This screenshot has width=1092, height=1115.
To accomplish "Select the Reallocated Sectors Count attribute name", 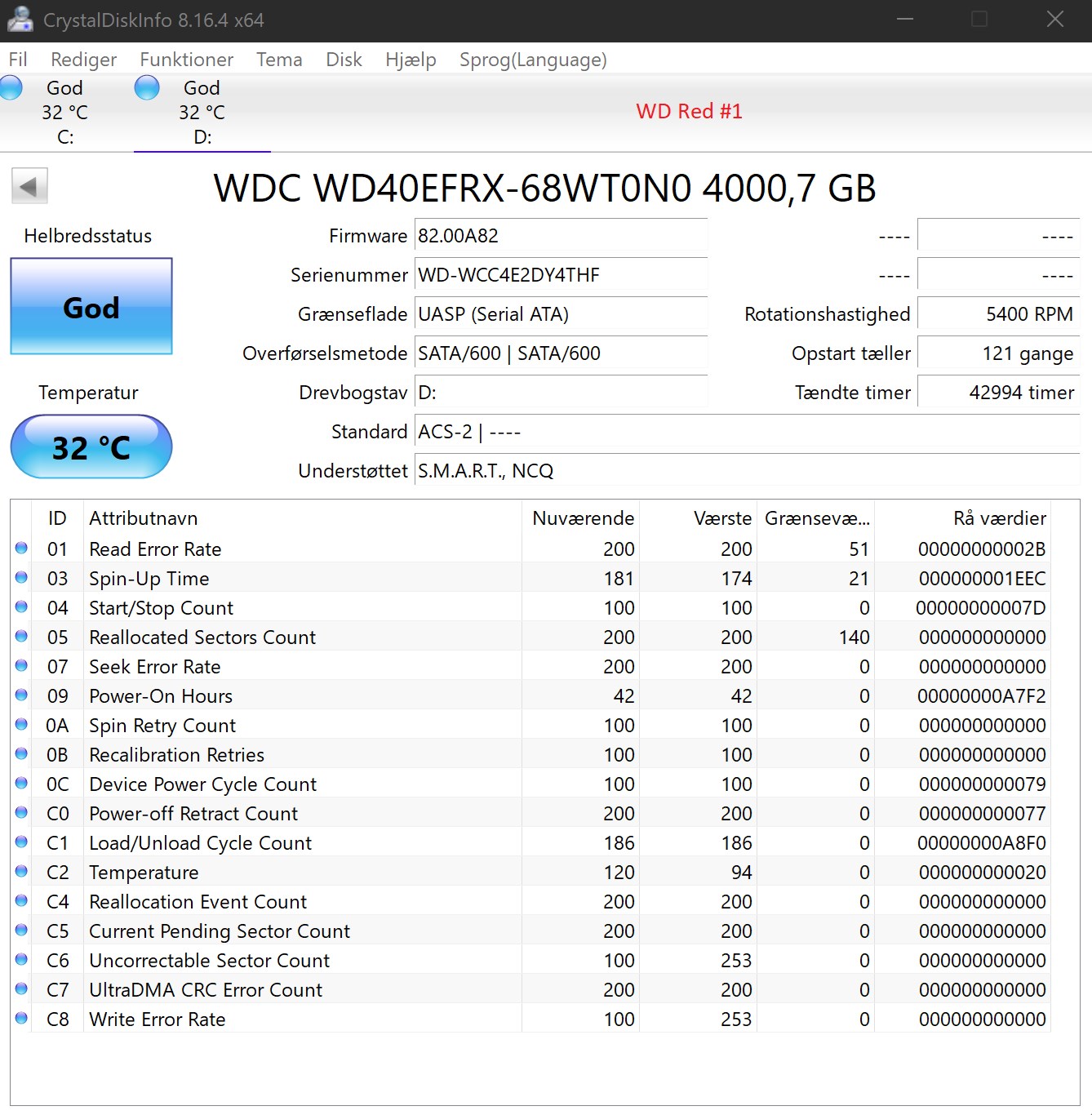I will click(x=202, y=637).
